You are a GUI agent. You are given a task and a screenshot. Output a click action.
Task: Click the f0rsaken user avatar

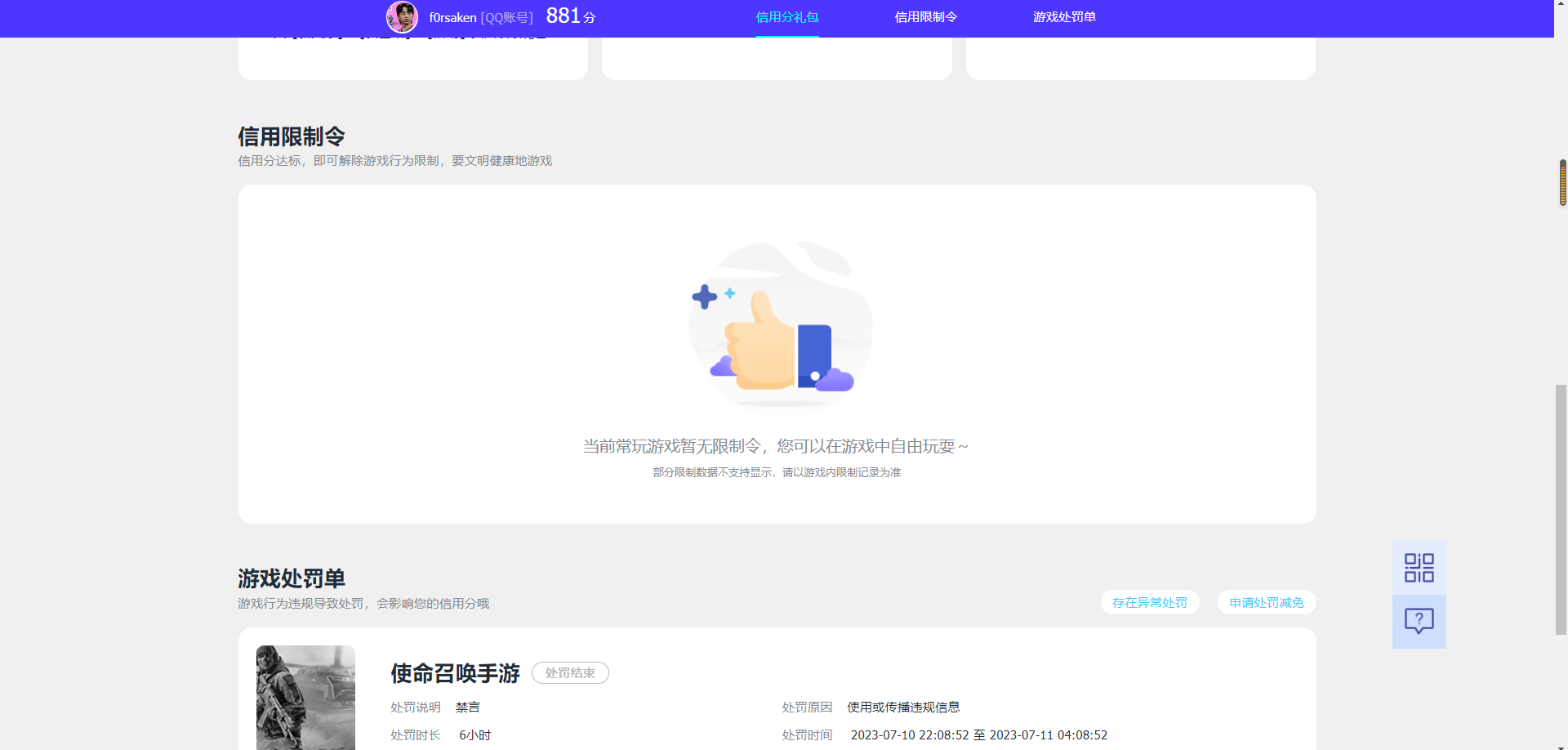point(402,17)
